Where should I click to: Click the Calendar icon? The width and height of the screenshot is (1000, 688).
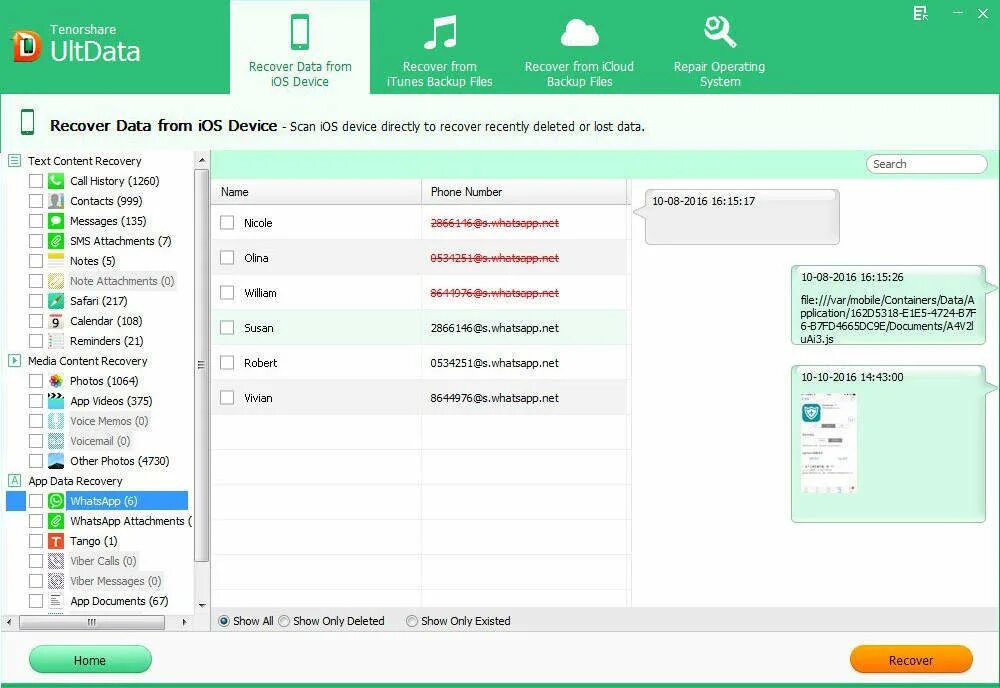[56, 321]
